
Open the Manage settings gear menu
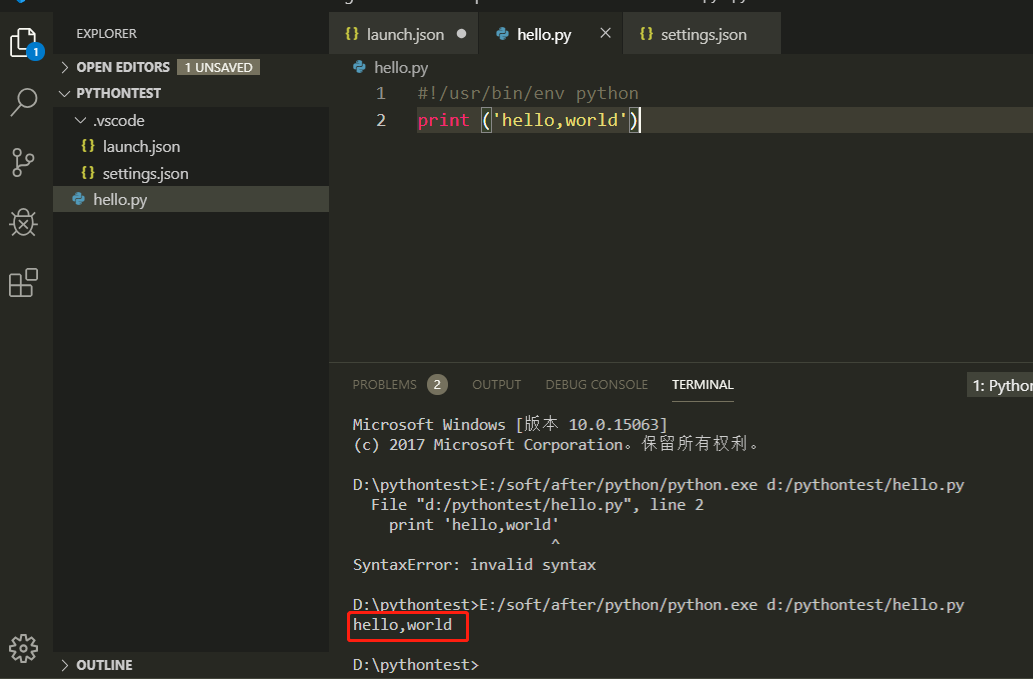pyautogui.click(x=23, y=648)
